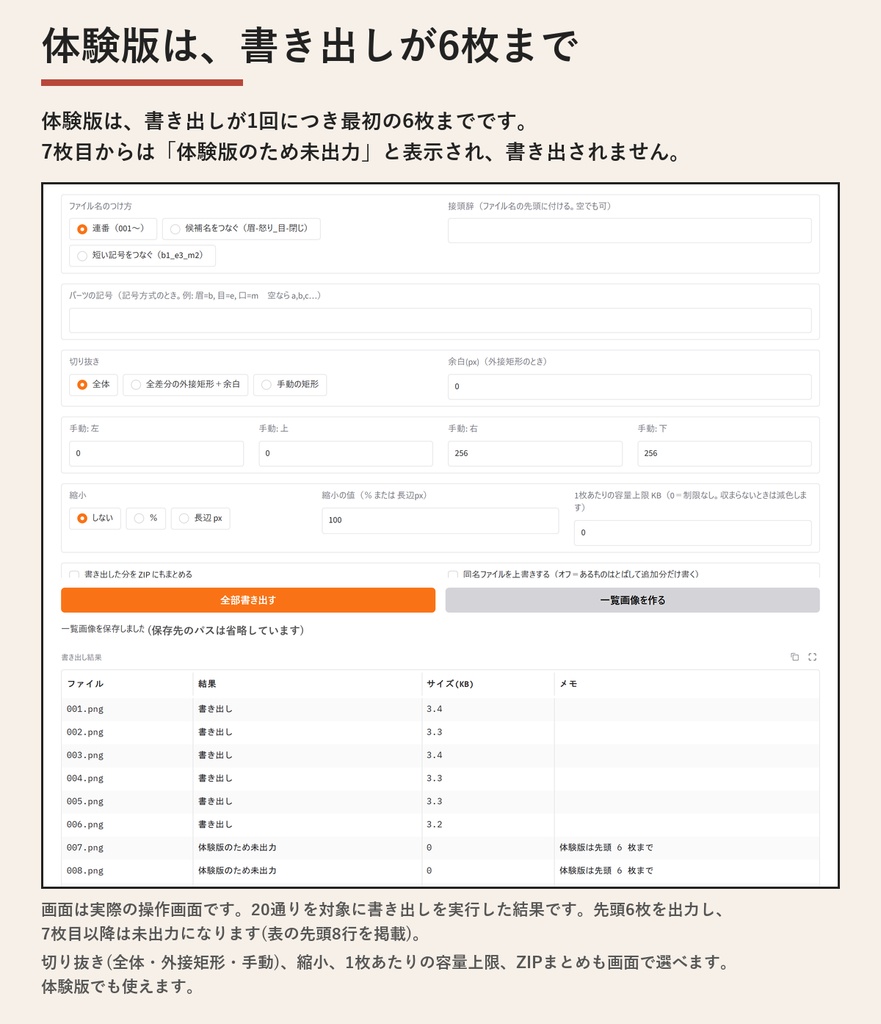Click the 3.2 size value for 006.png
881x1024 pixels.
tap(488, 825)
